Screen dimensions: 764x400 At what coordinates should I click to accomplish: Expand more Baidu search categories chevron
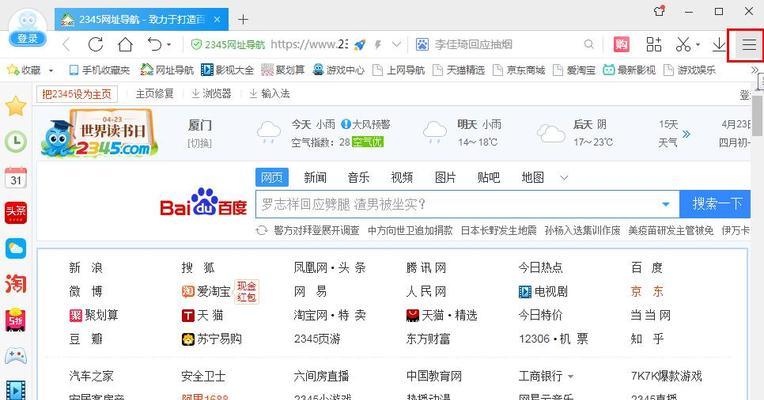(564, 178)
